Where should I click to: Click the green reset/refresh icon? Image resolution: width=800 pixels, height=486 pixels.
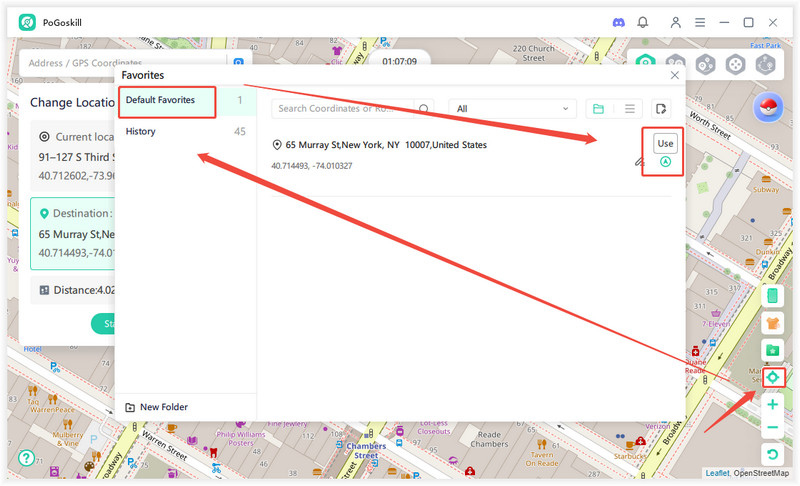pos(772,454)
